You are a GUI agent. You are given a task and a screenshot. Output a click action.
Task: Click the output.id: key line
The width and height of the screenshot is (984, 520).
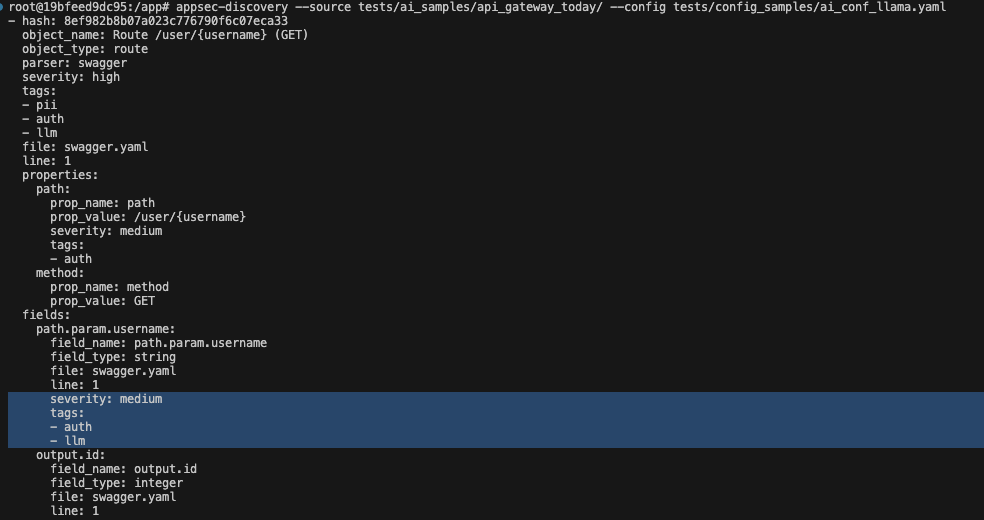tap(70, 455)
